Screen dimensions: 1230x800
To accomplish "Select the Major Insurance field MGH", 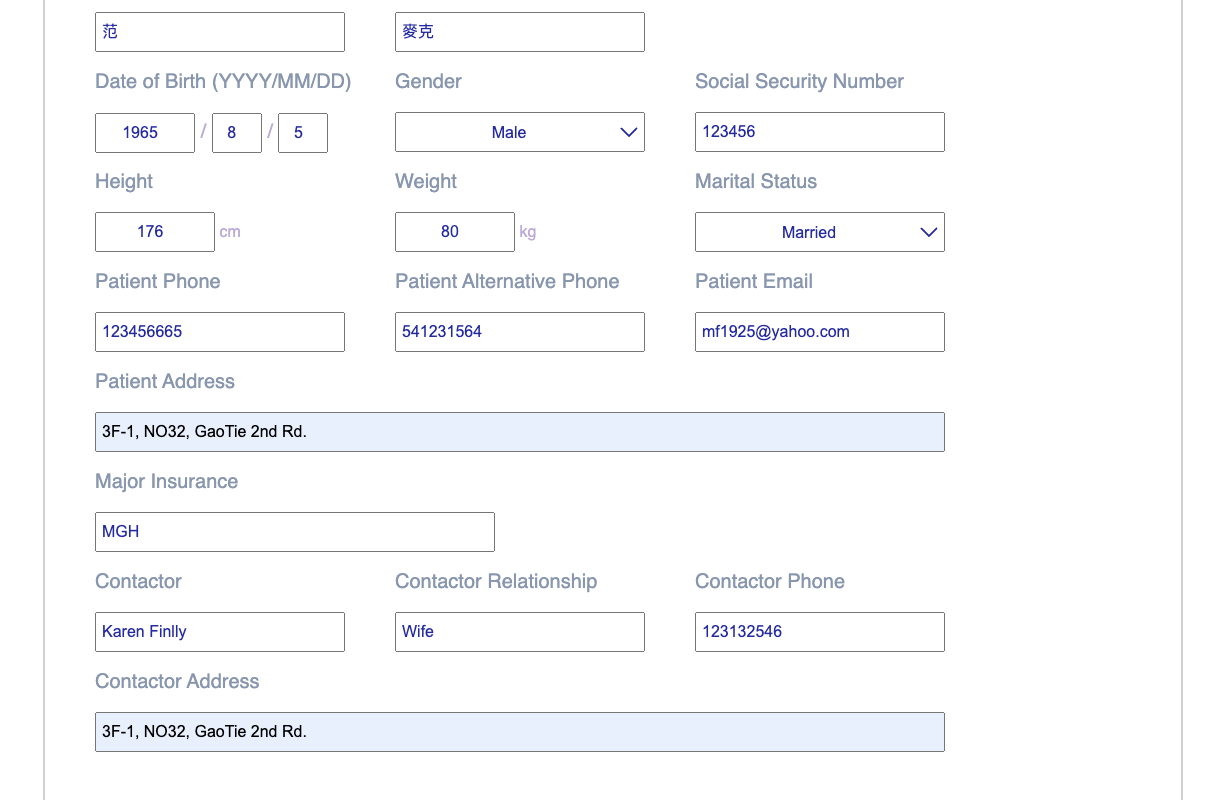I will click(x=295, y=532).
